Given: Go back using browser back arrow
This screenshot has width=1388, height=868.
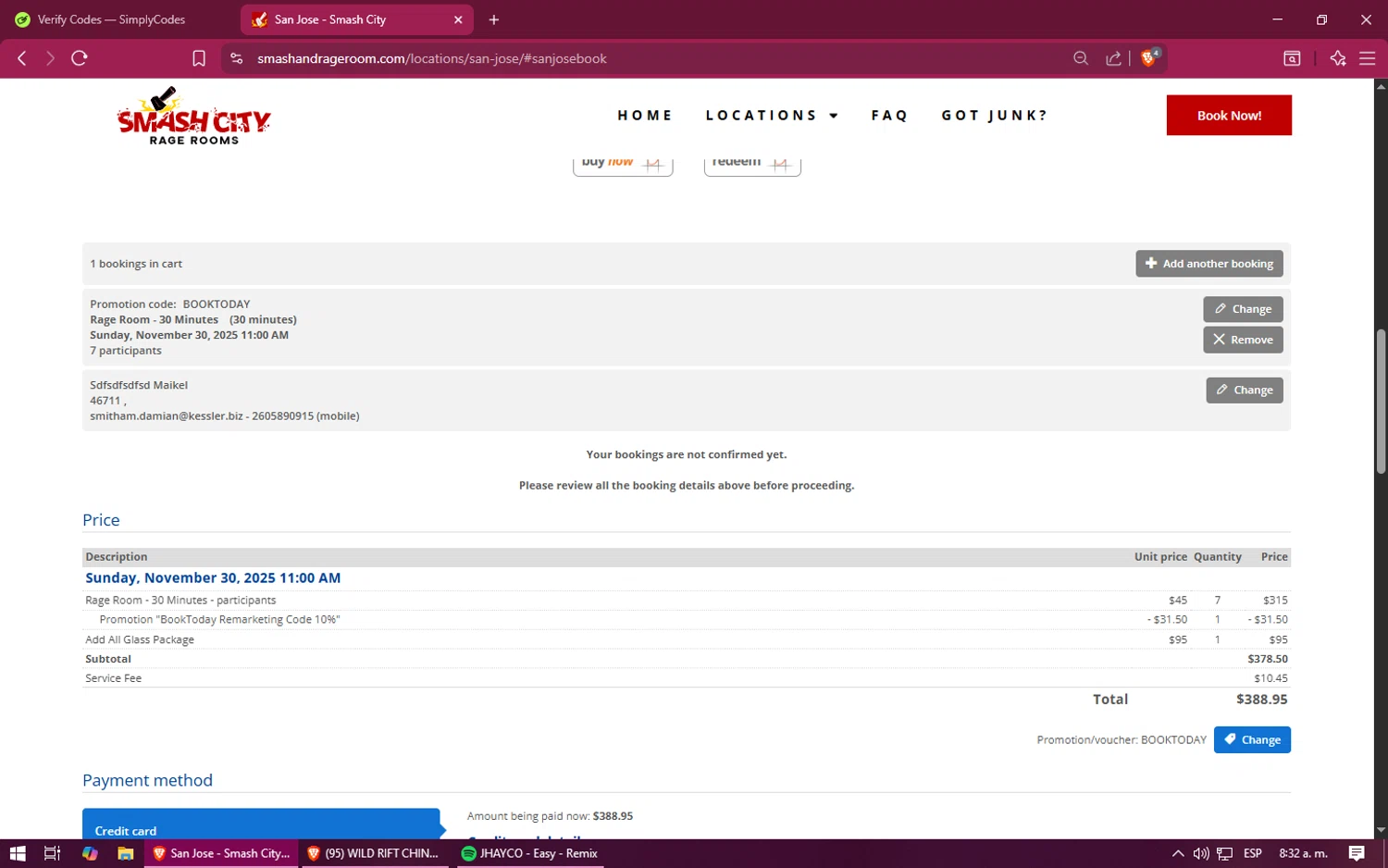Looking at the screenshot, I should [x=22, y=58].
